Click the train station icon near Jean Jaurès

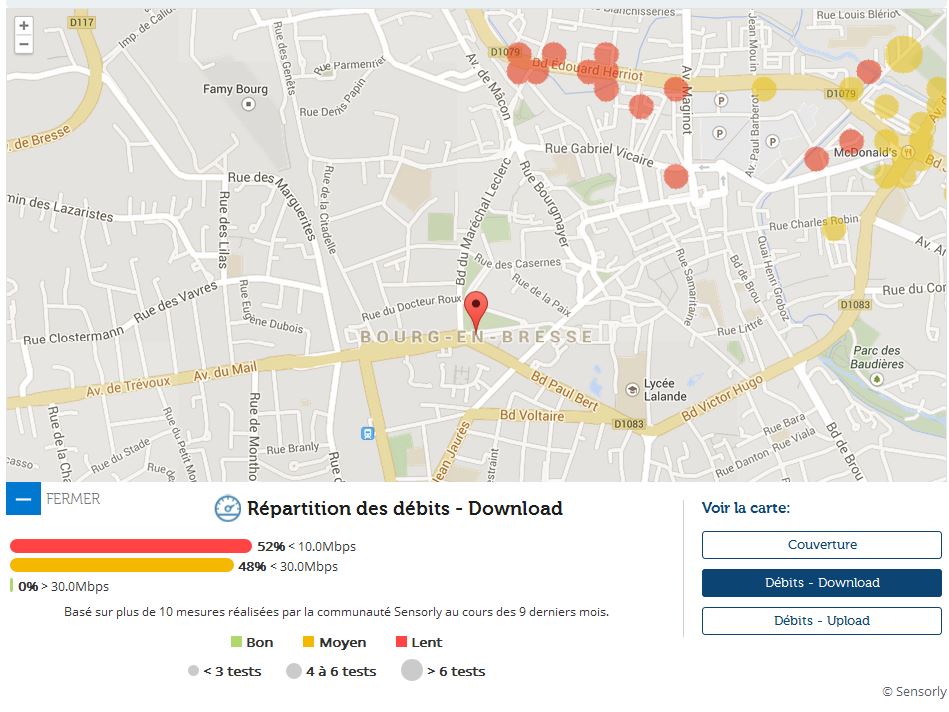click(x=367, y=433)
